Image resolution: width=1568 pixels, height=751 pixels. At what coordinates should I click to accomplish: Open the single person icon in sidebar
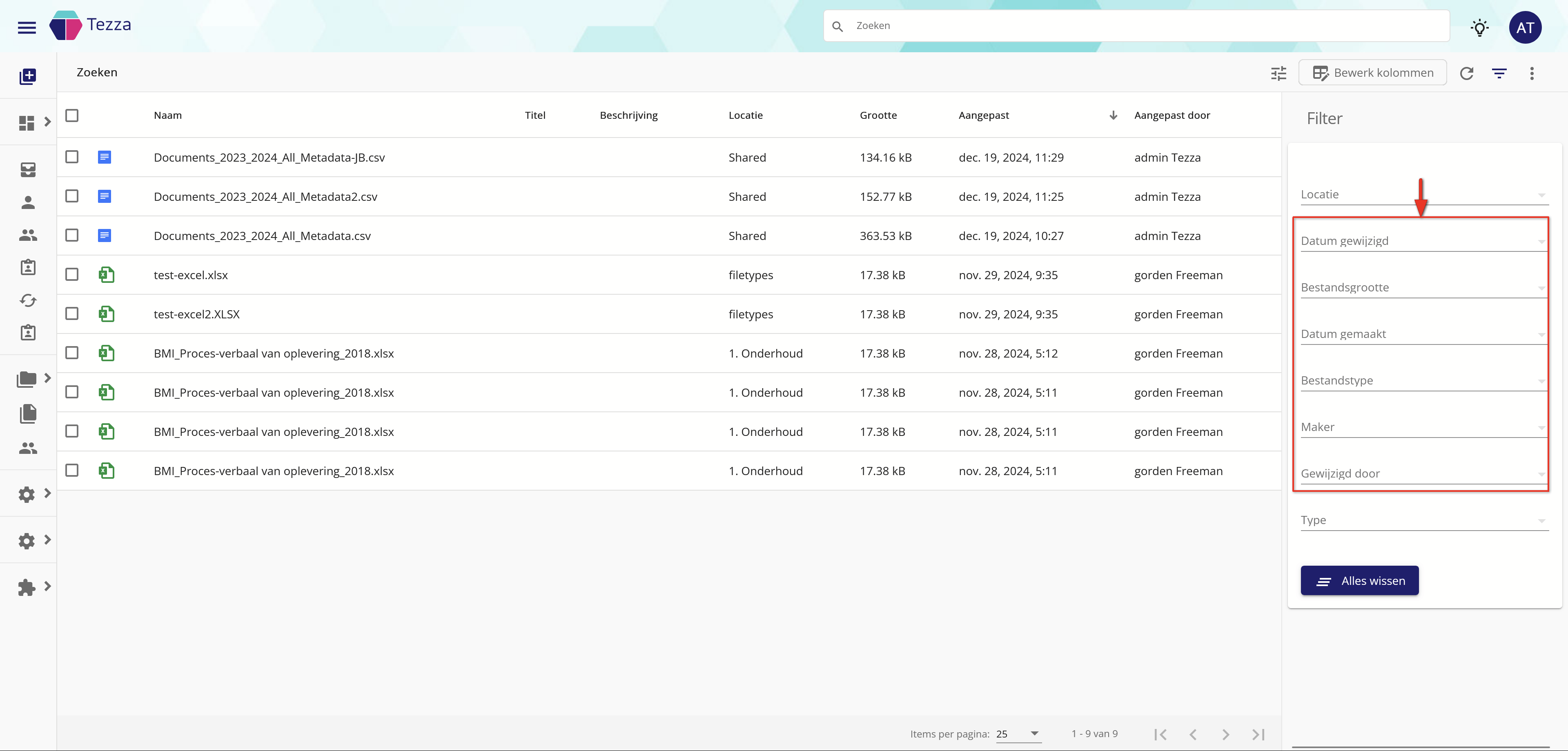coord(28,203)
